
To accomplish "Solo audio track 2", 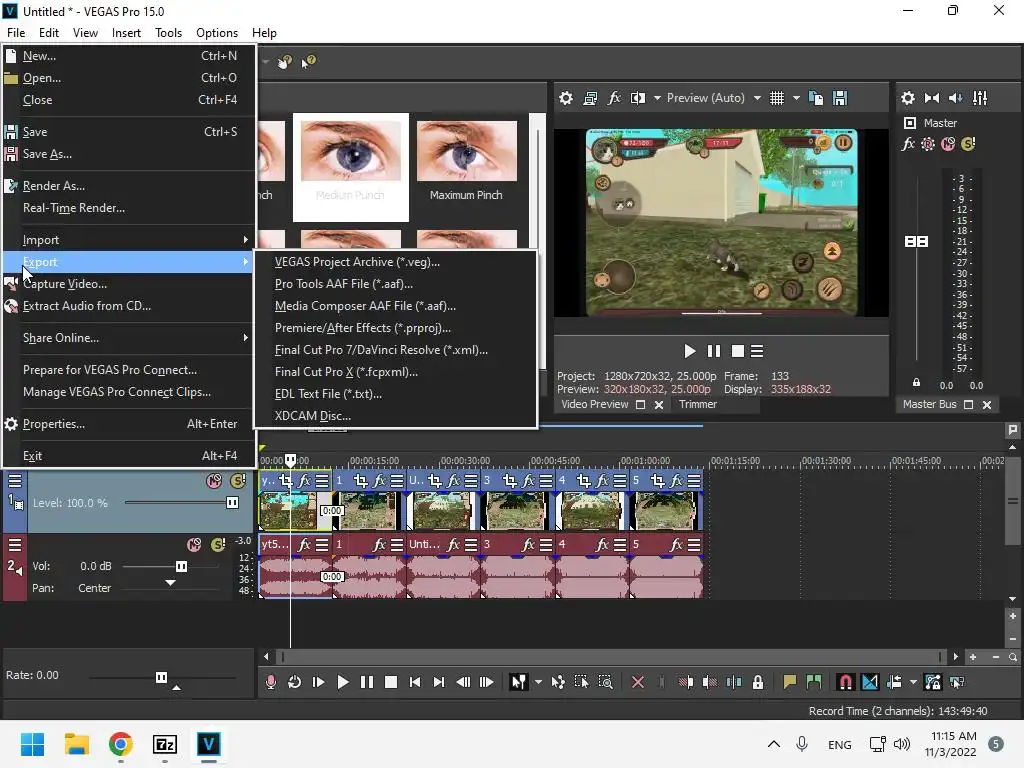I will click(x=218, y=545).
